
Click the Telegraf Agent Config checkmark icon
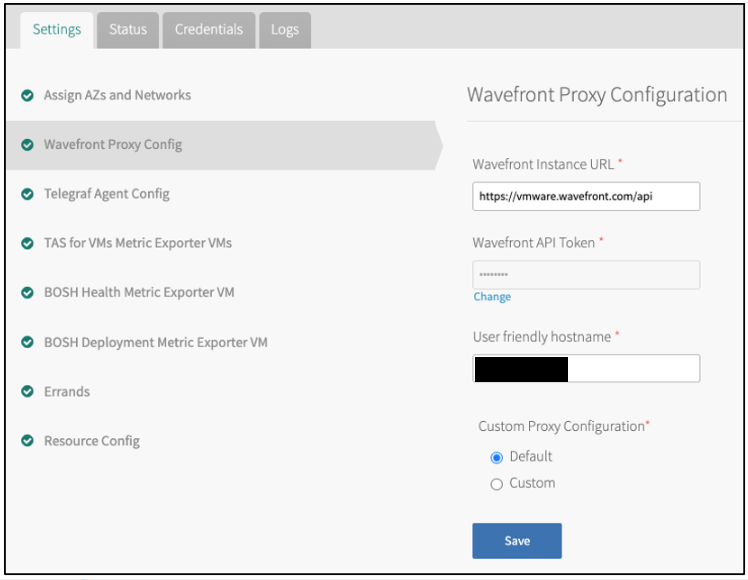(27, 194)
